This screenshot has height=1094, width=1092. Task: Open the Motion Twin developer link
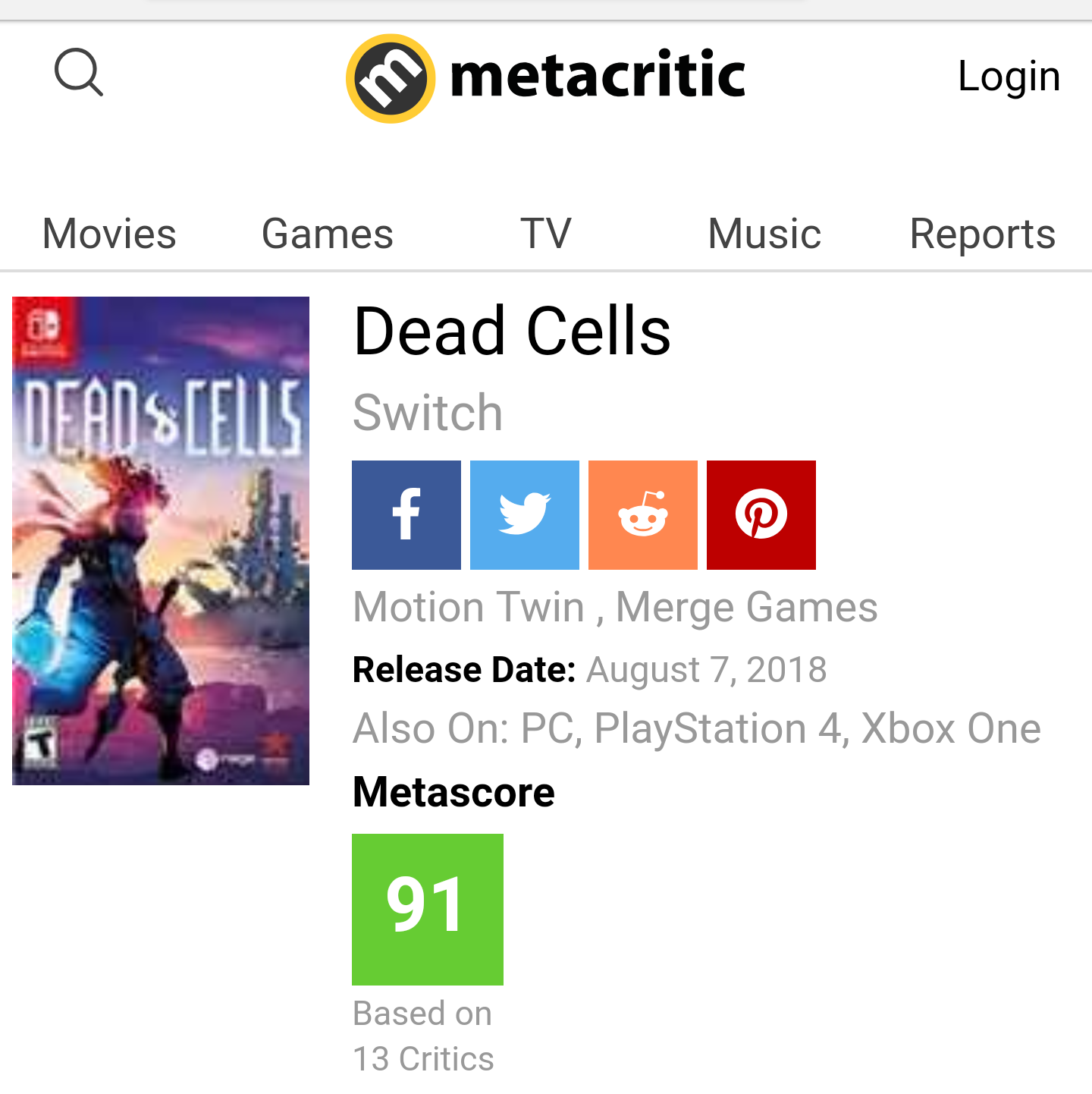(x=469, y=608)
